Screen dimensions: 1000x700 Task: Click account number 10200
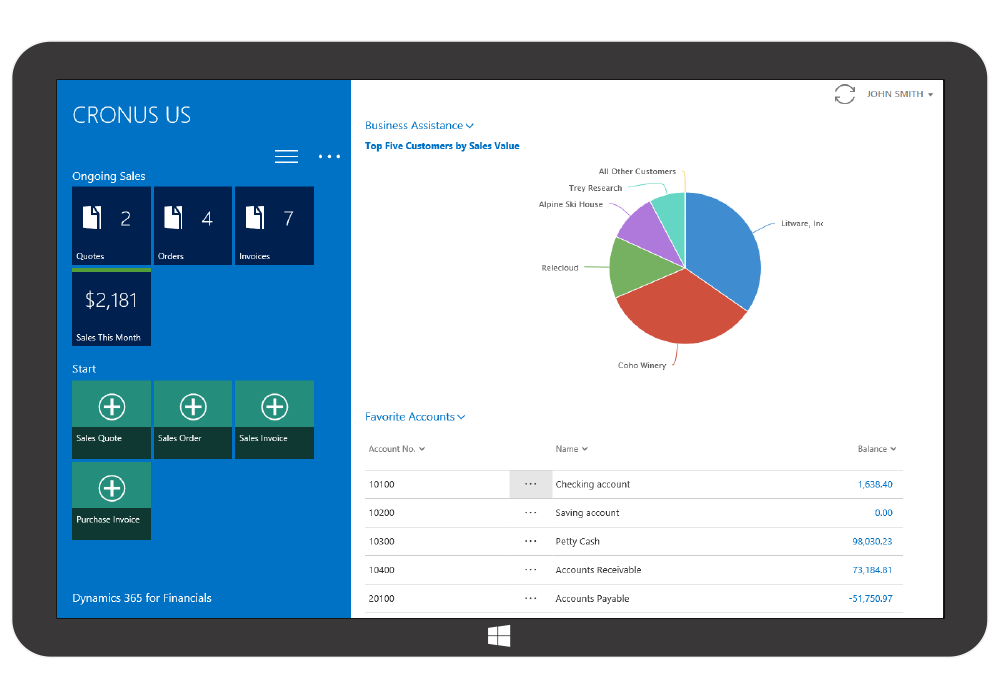point(381,513)
